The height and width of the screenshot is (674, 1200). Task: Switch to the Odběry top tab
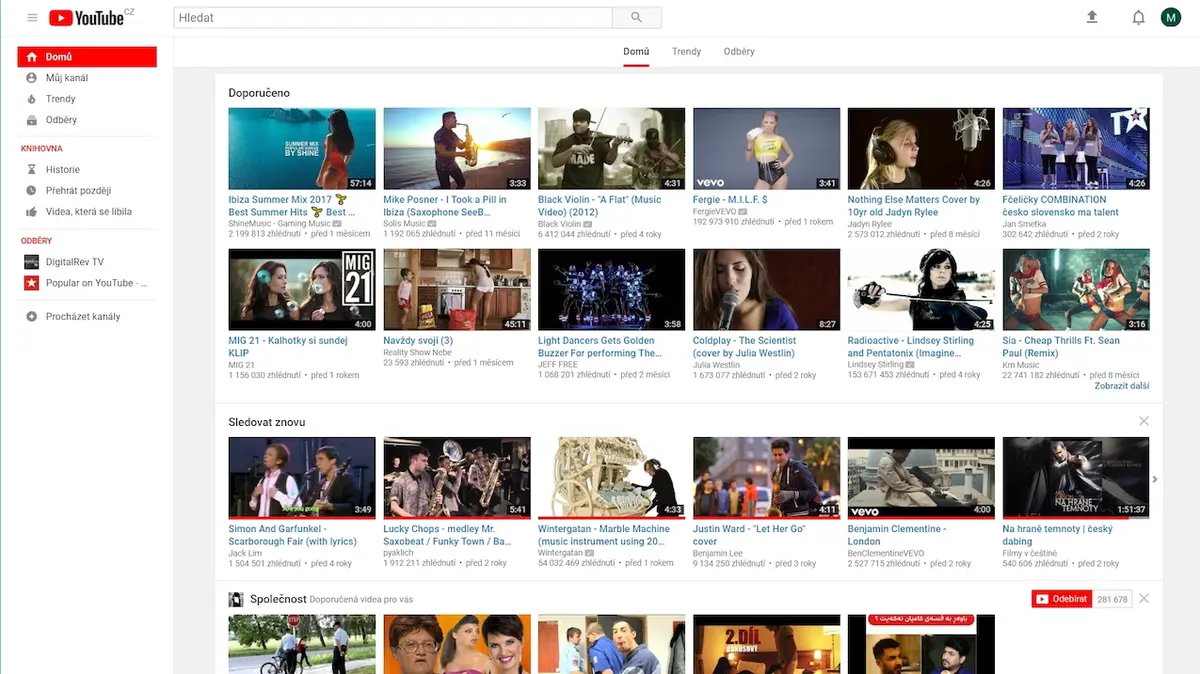point(739,52)
